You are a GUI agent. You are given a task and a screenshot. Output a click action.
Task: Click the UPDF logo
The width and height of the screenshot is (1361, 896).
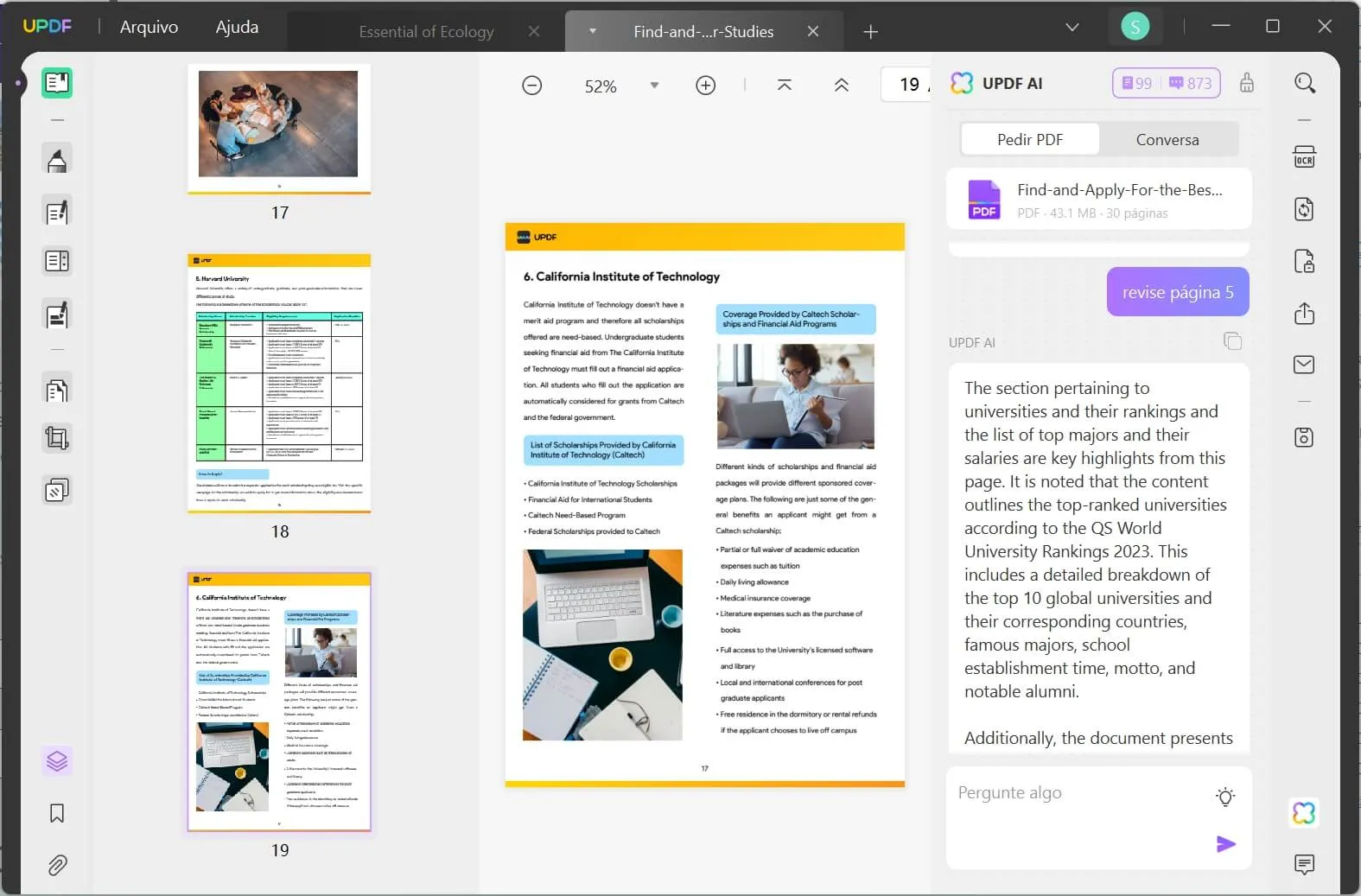pyautogui.click(x=48, y=26)
